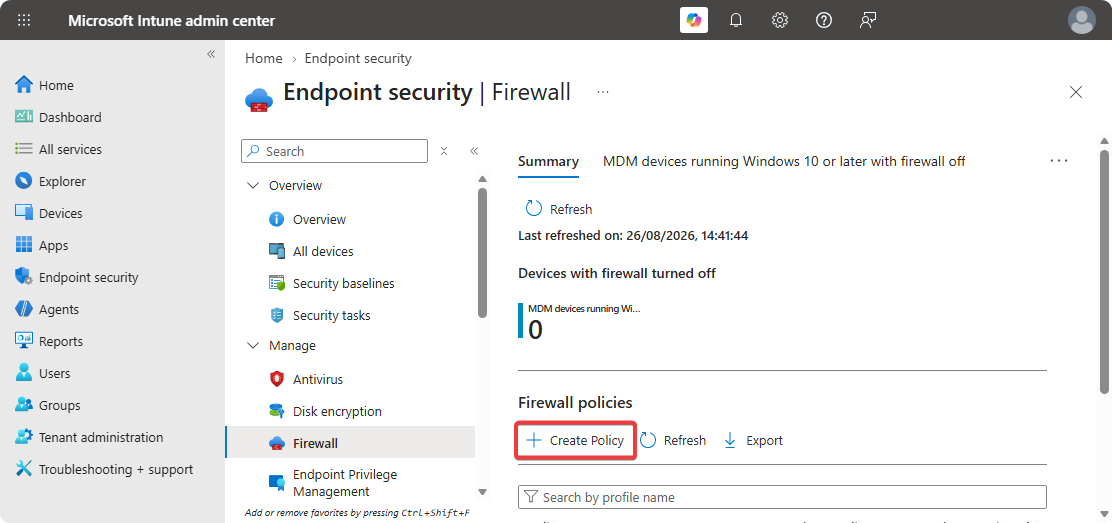Screen dimensions: 1112x523
Task: Open the feedback icon
Action: click(867, 20)
